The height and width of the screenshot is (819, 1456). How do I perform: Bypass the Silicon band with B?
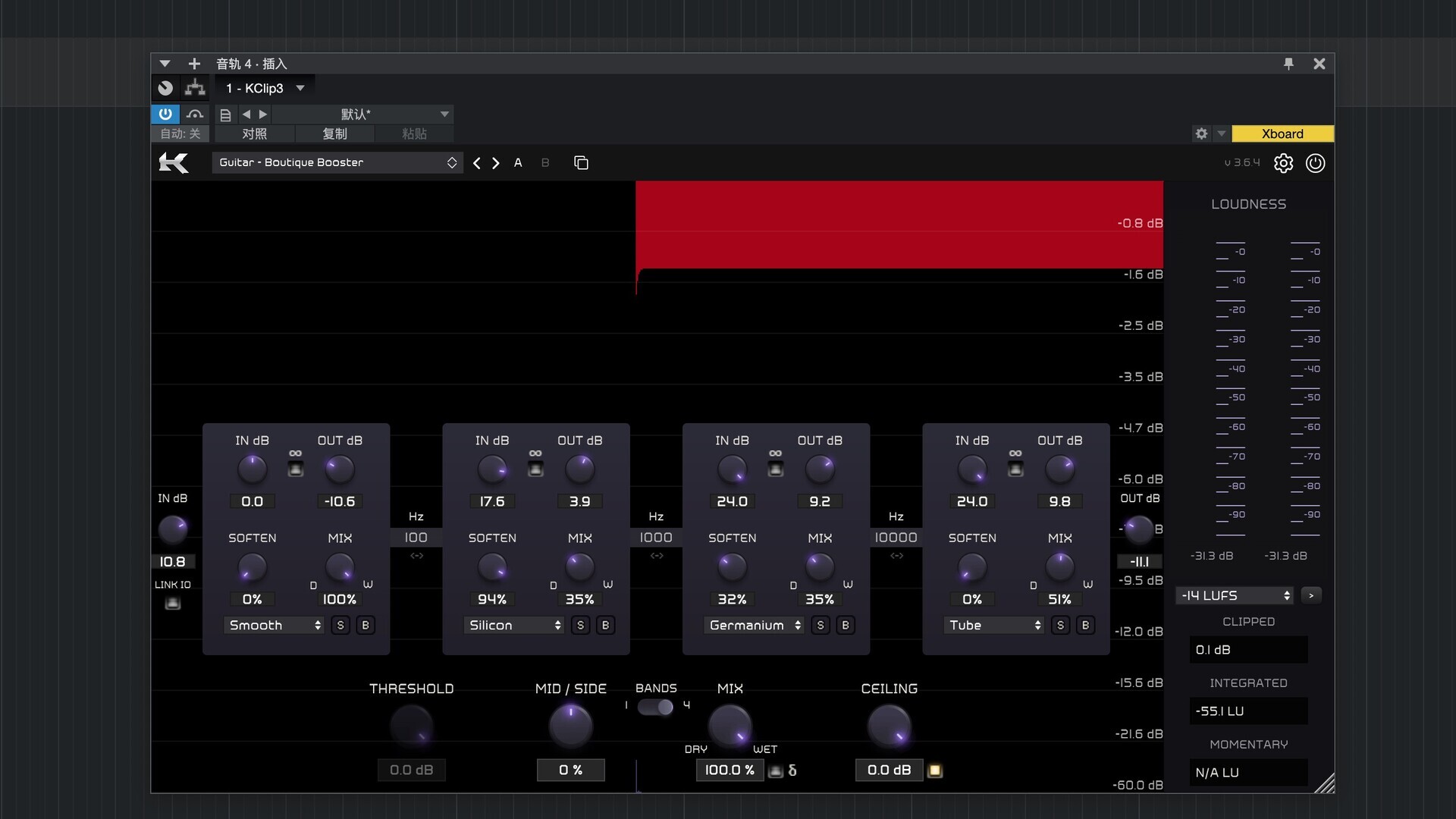[x=605, y=625]
